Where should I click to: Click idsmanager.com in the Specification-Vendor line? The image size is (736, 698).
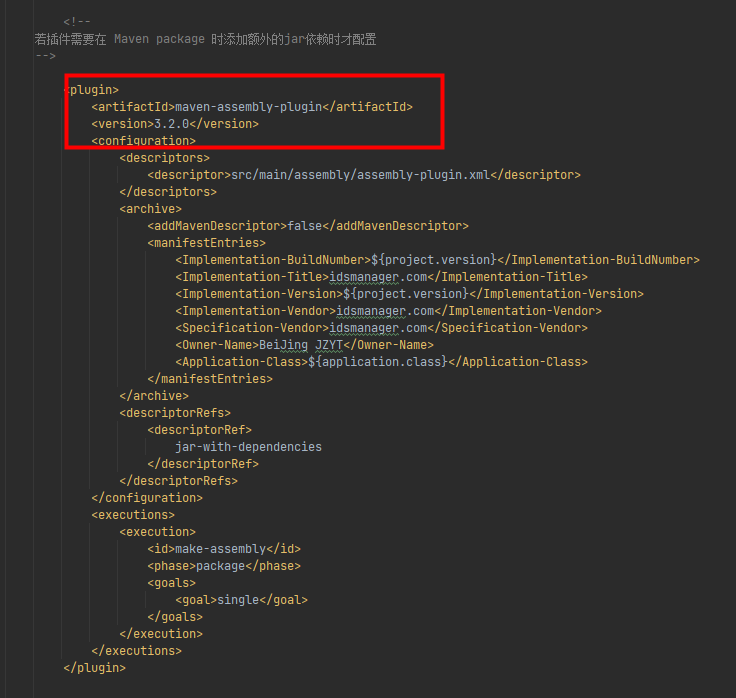point(377,328)
